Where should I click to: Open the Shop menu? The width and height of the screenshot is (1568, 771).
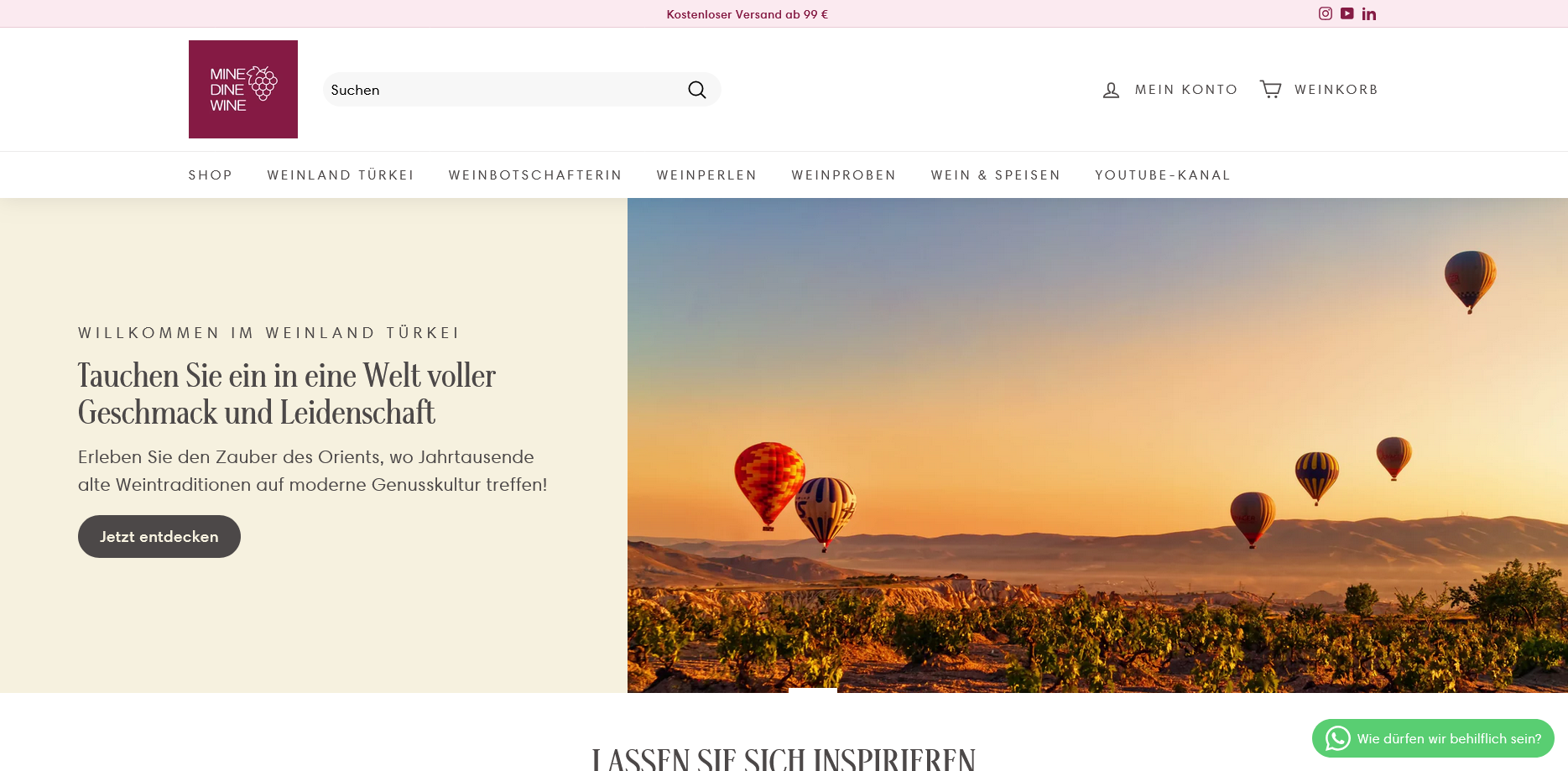pyautogui.click(x=211, y=175)
